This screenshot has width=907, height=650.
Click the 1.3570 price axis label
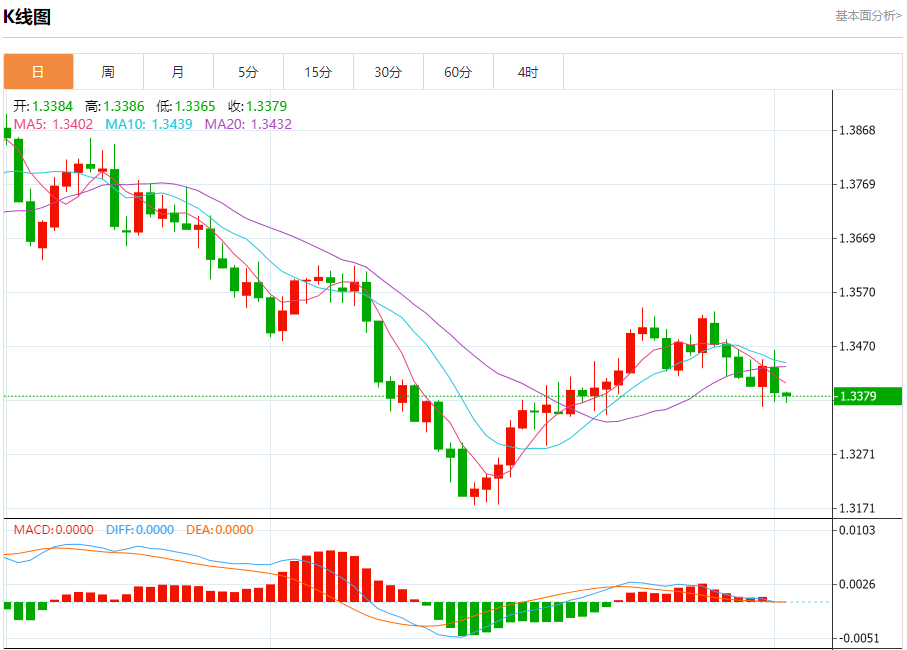[857, 292]
